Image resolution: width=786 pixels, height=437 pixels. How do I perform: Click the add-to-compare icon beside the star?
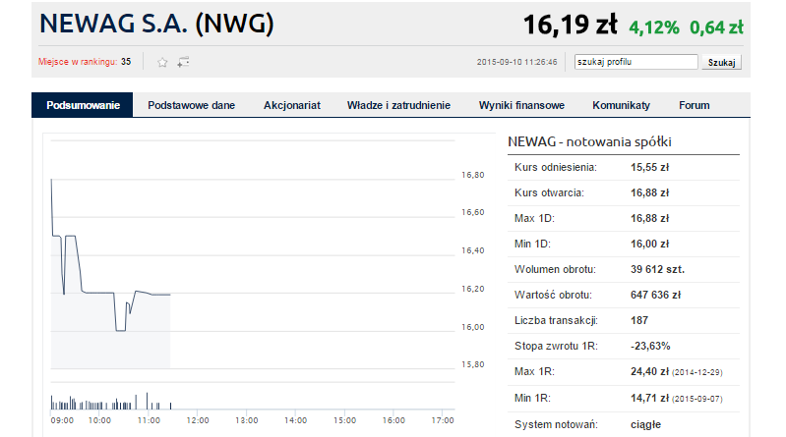[183, 62]
